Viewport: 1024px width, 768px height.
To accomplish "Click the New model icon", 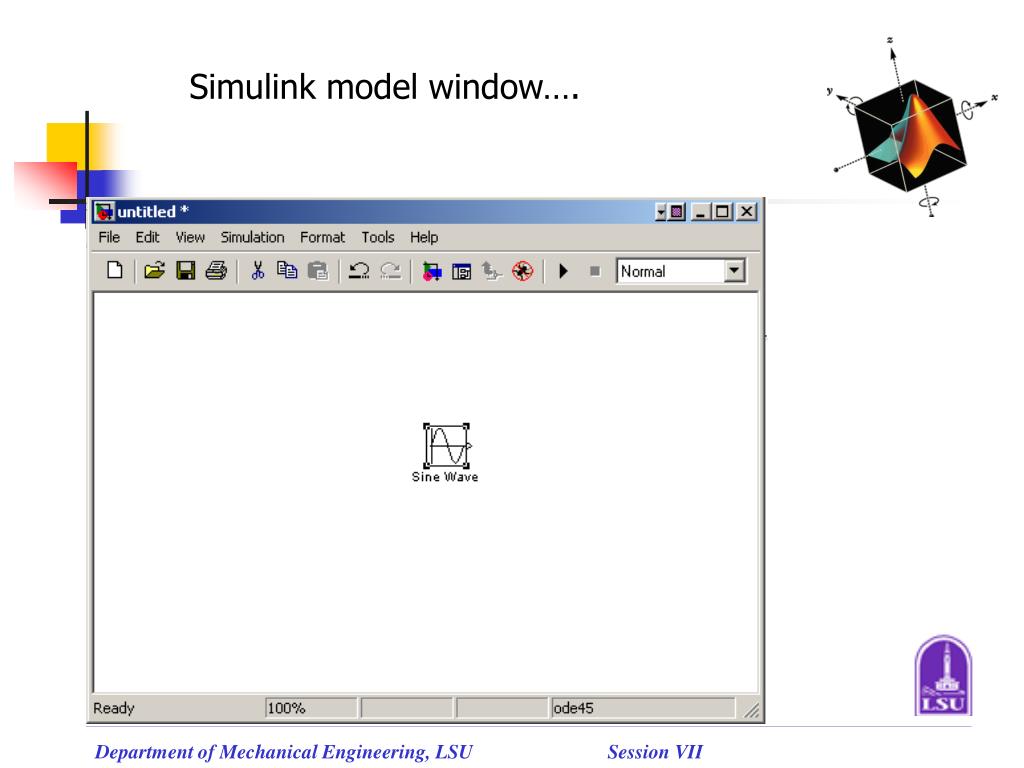I will click(115, 270).
